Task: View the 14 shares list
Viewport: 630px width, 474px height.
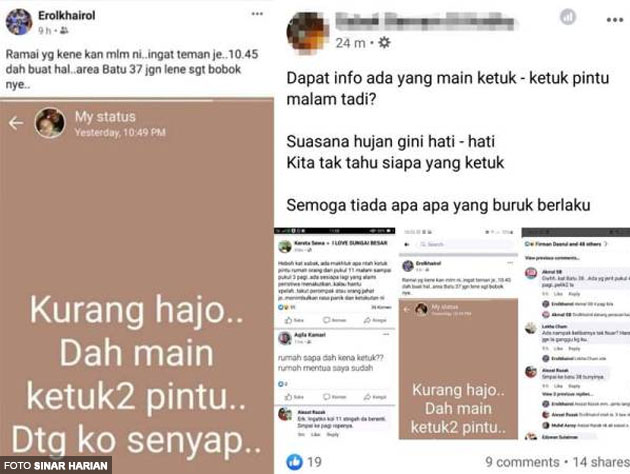Action: (x=601, y=462)
